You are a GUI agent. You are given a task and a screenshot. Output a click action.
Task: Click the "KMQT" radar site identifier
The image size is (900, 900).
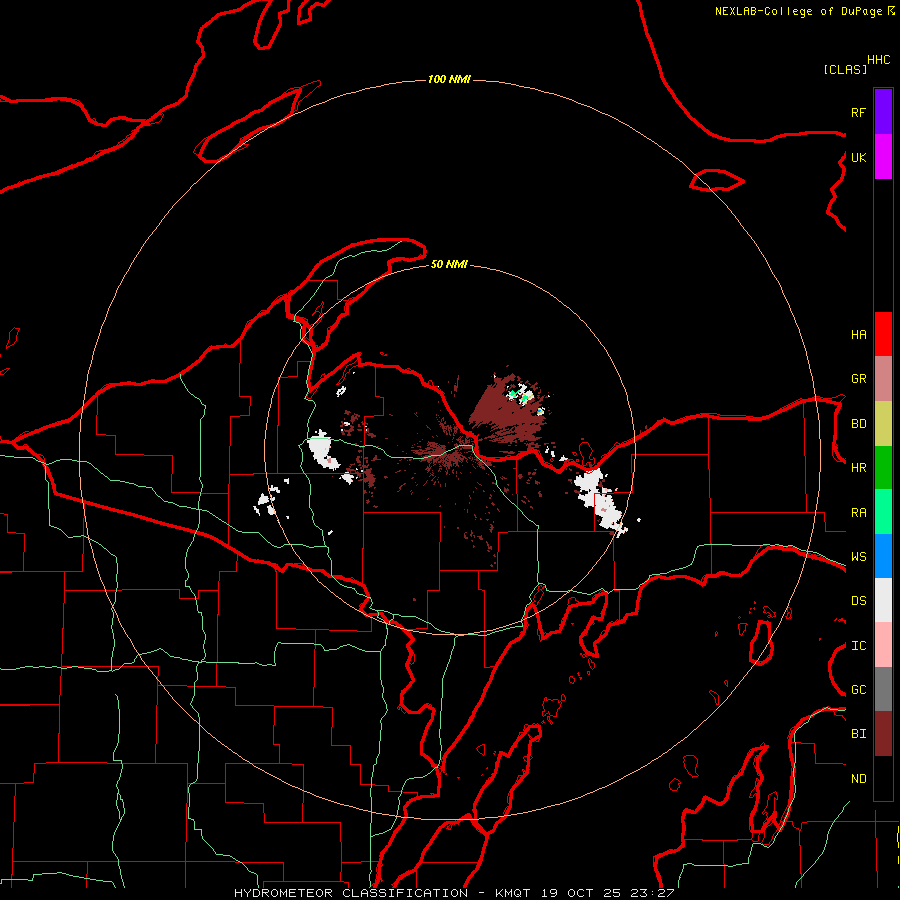[x=513, y=893]
